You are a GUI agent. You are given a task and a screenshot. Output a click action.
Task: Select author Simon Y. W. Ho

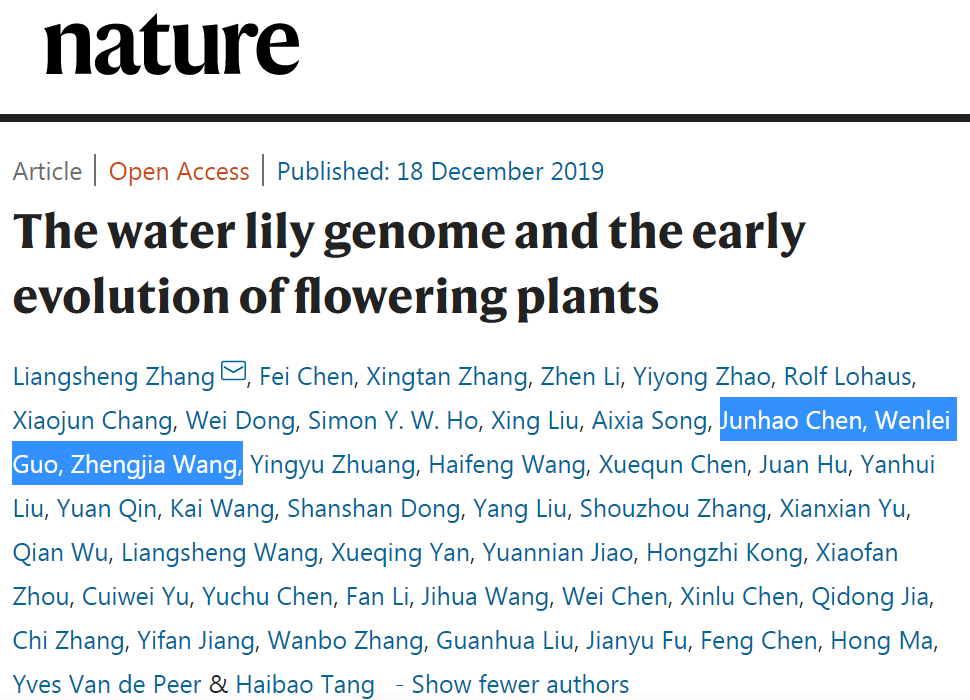click(393, 421)
